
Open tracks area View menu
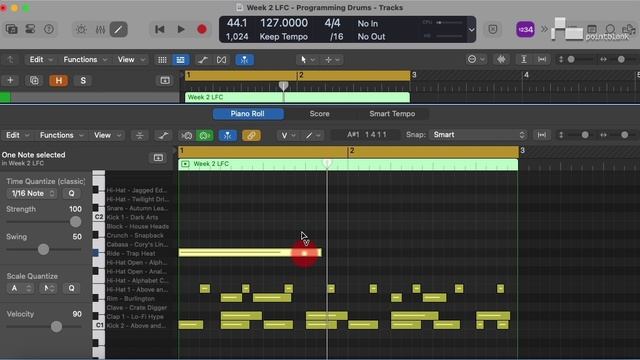click(x=131, y=60)
